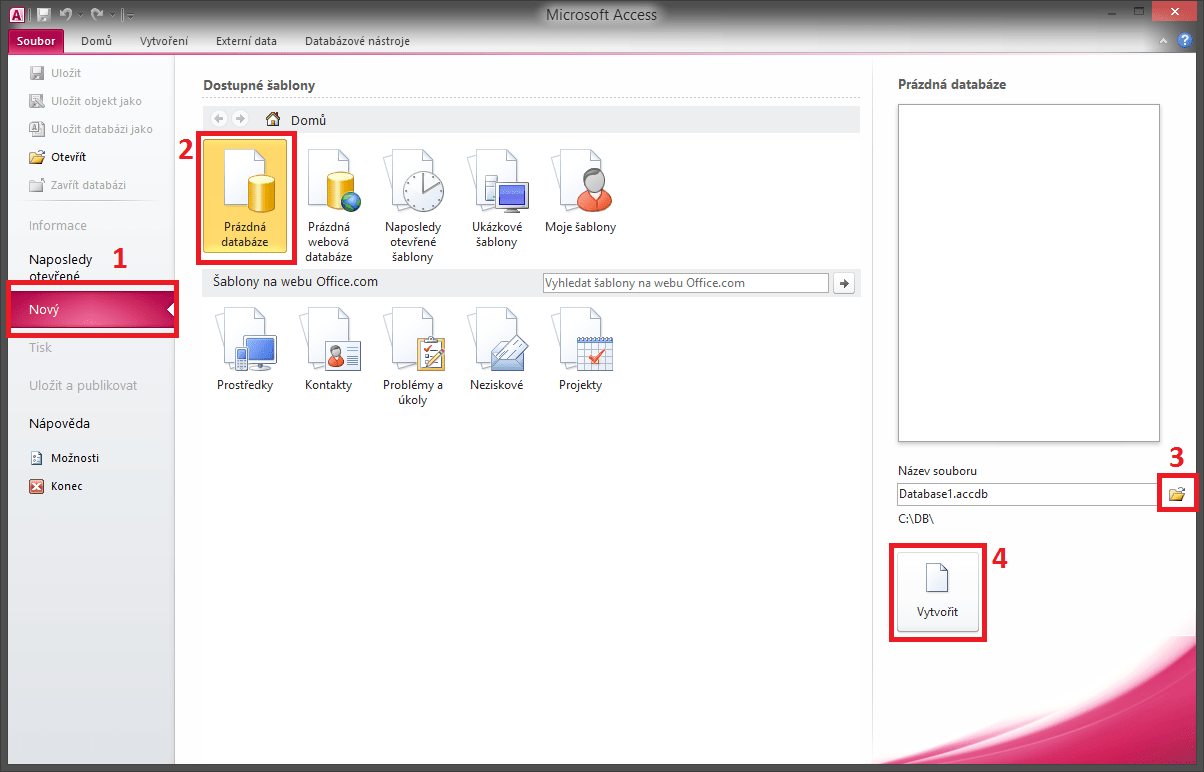
Task: Open Naposledy otevřené section
Action: point(60,267)
